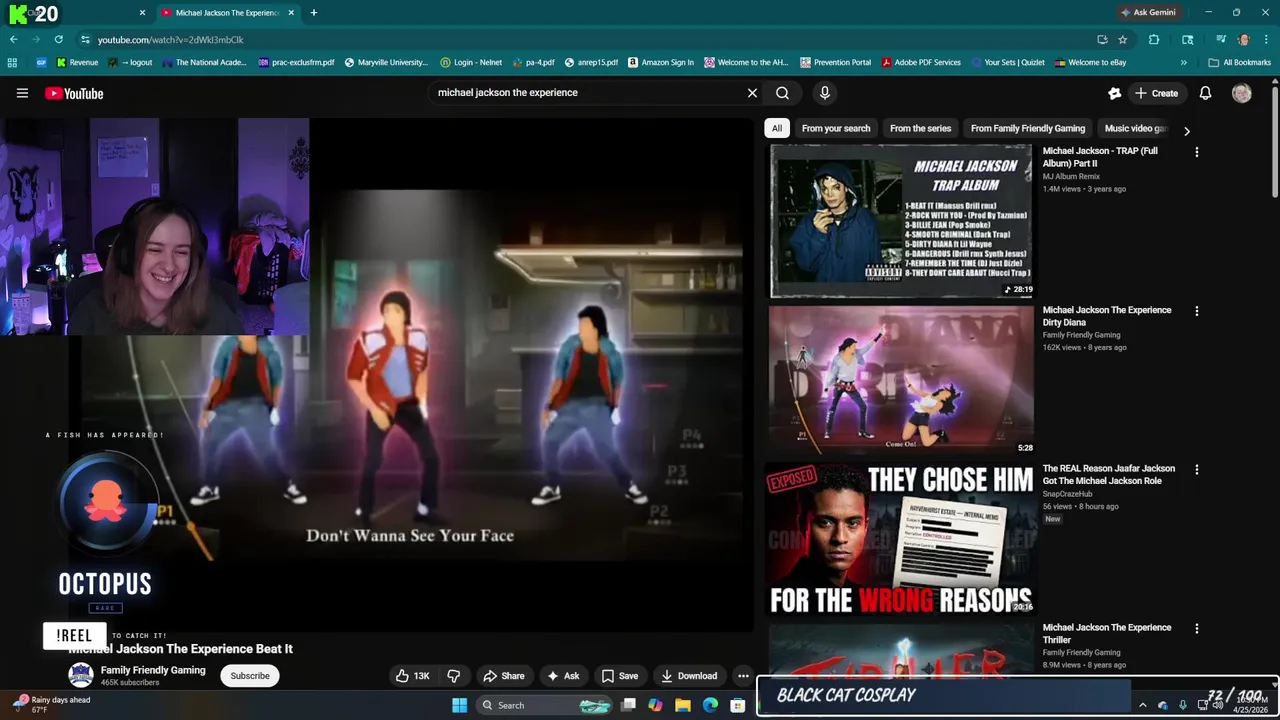Open the YouTube notifications bell

pyautogui.click(x=1205, y=93)
